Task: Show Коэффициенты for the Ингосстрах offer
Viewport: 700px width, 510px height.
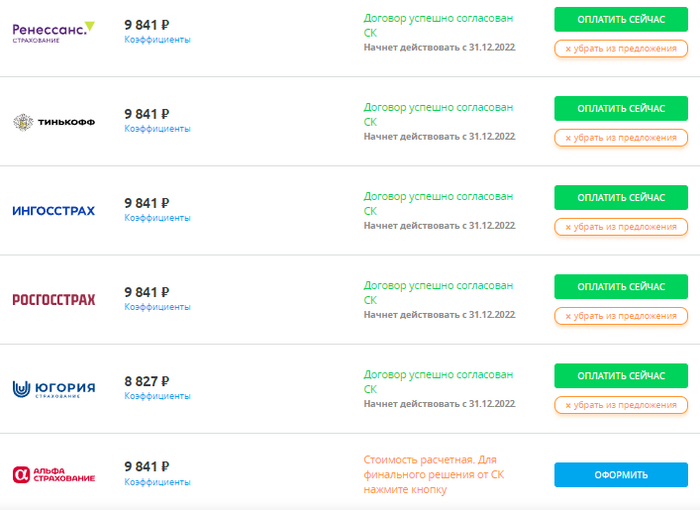Action: click(157, 218)
